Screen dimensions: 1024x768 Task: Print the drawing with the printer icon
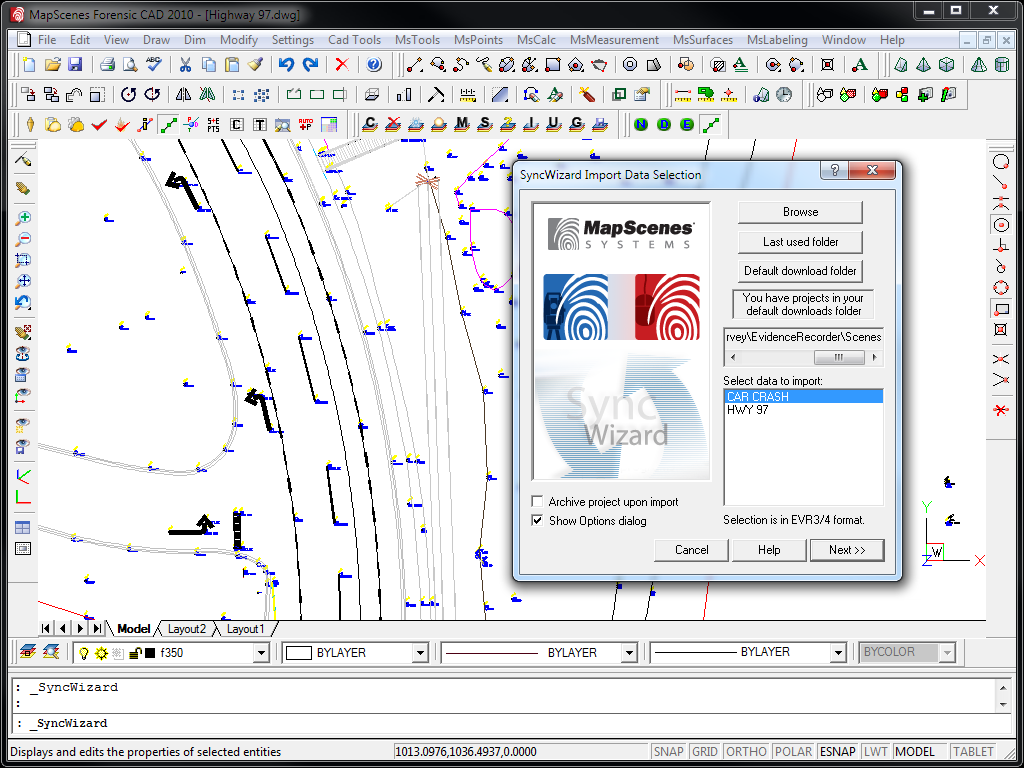point(108,65)
